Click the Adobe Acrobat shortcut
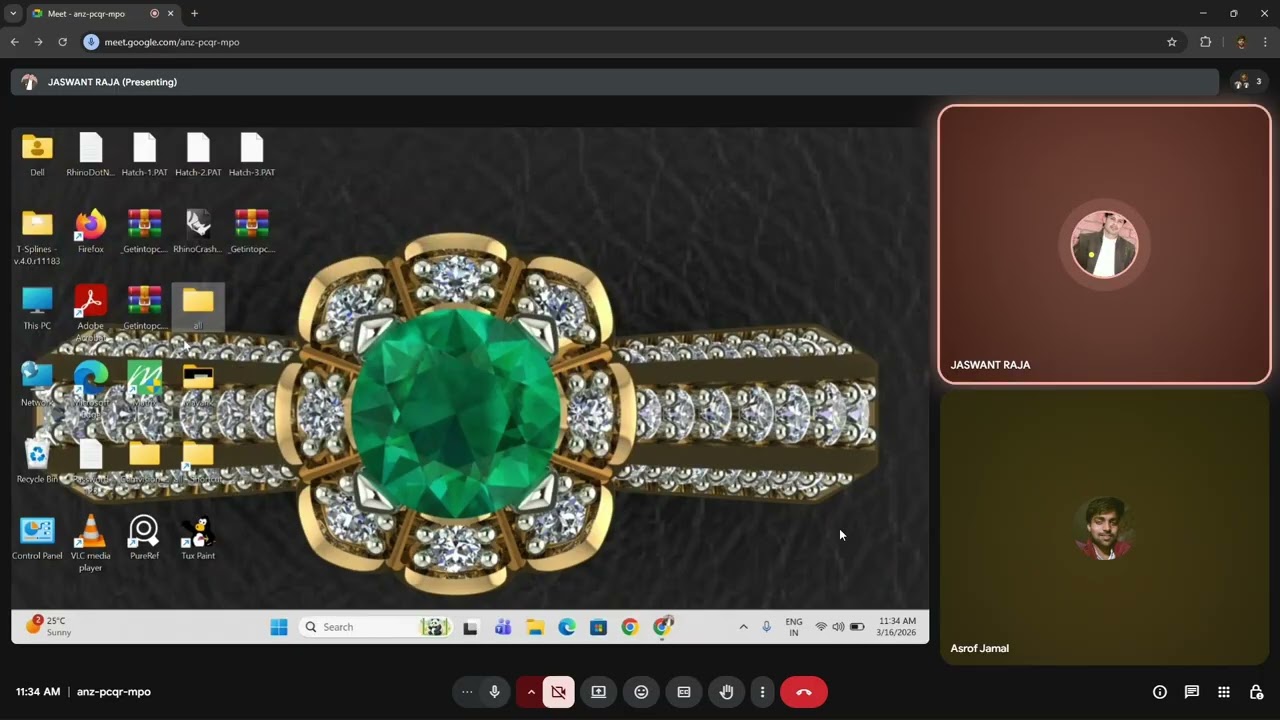Image resolution: width=1280 pixels, height=720 pixels. point(90,312)
